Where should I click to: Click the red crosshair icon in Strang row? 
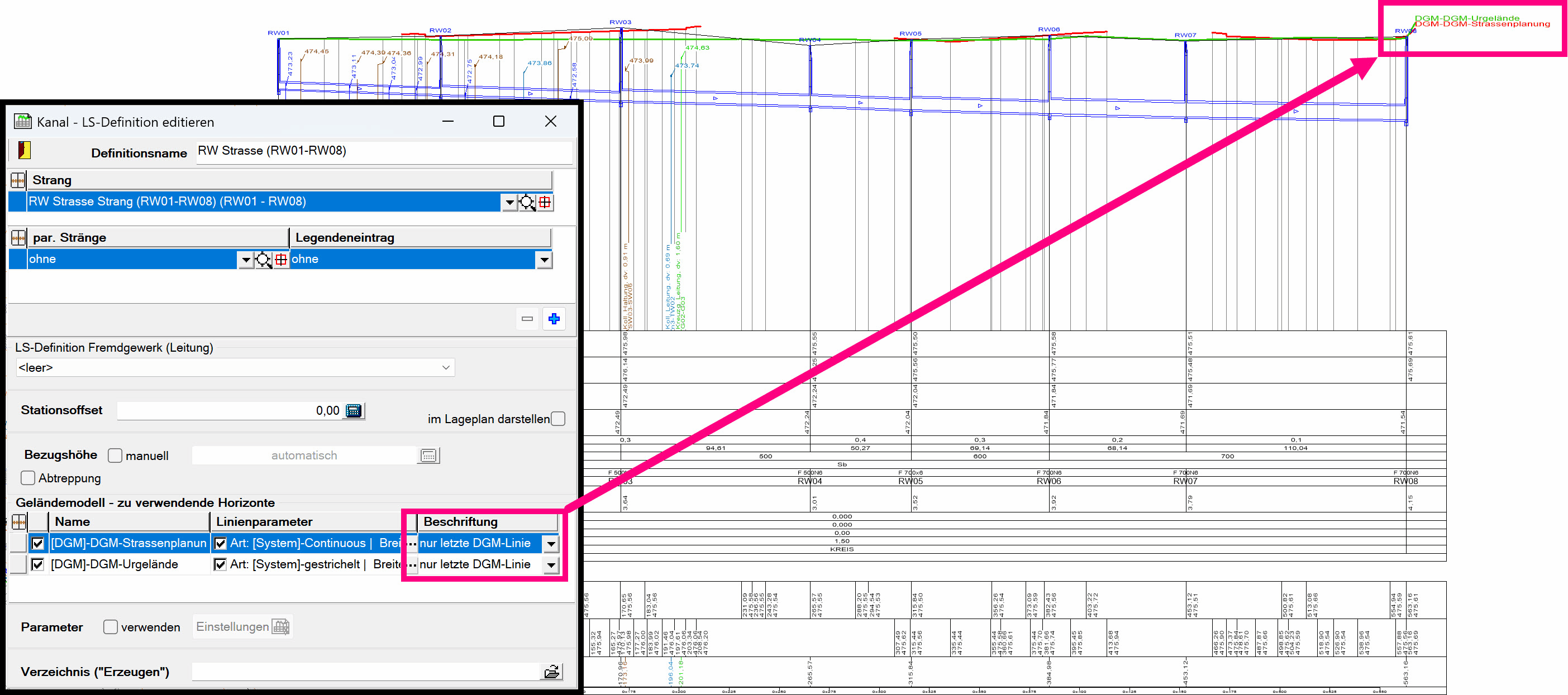pos(545,203)
